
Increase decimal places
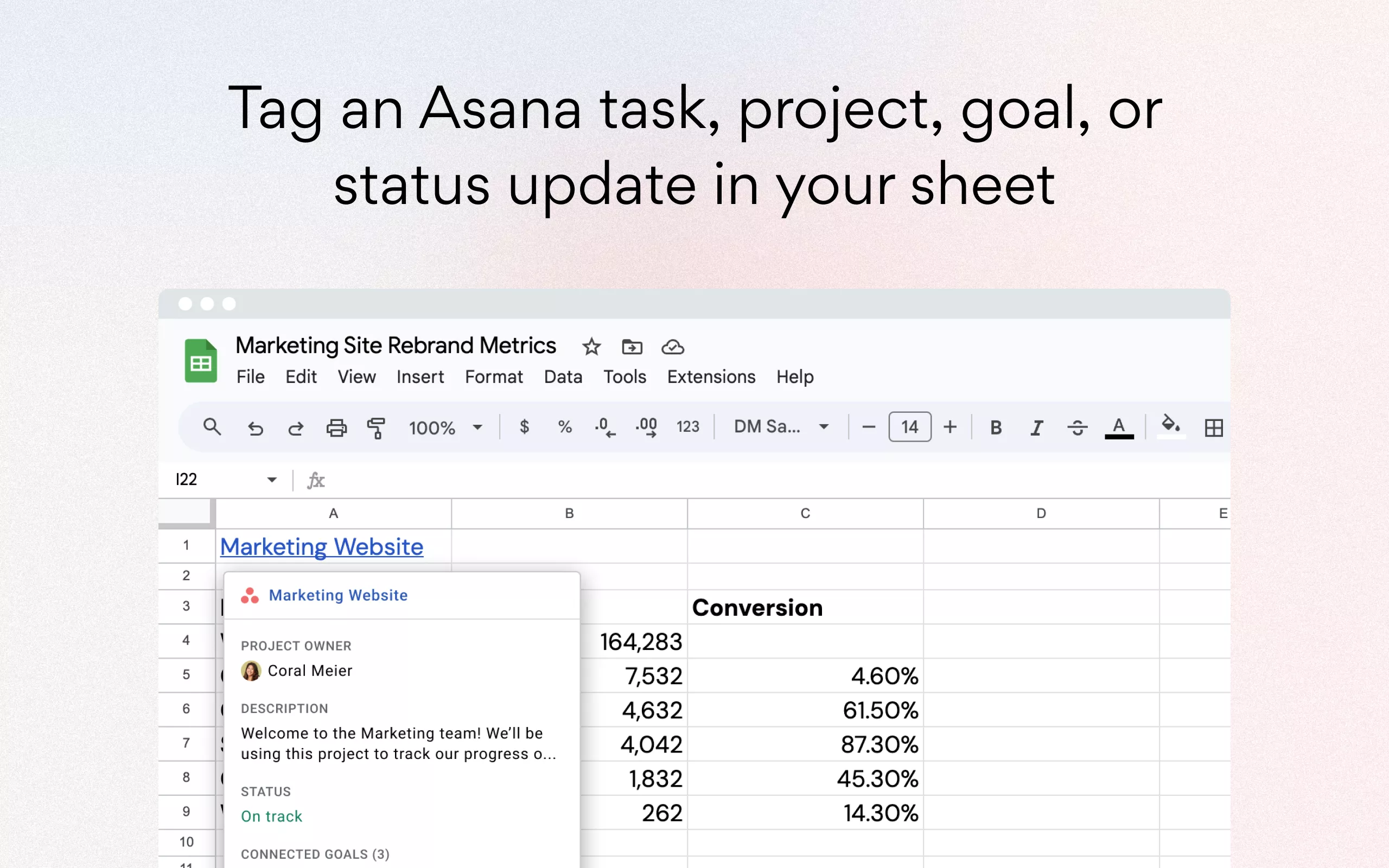[x=646, y=427]
